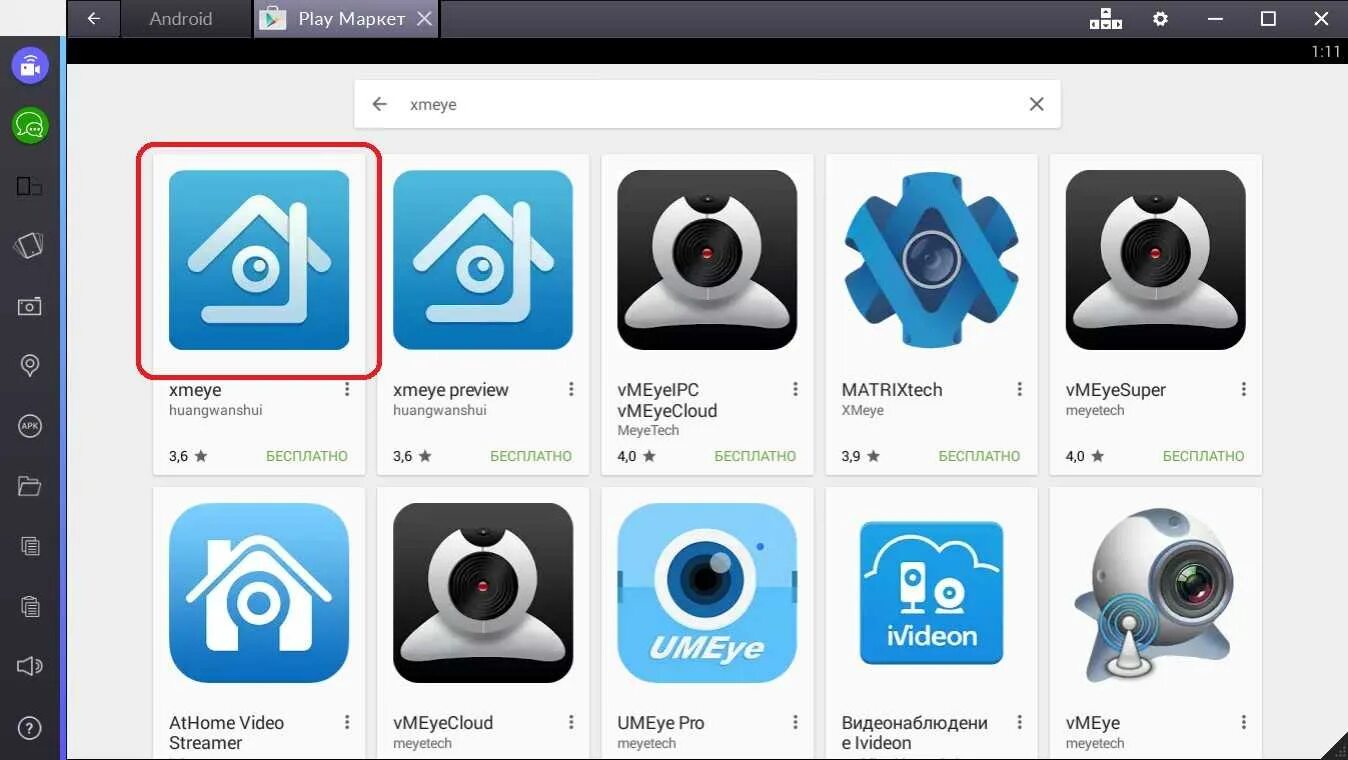Image resolution: width=1348 pixels, height=760 pixels.
Task: Click БЕСПЛАТНО on the vMEyeSuper card
Action: [1203, 456]
